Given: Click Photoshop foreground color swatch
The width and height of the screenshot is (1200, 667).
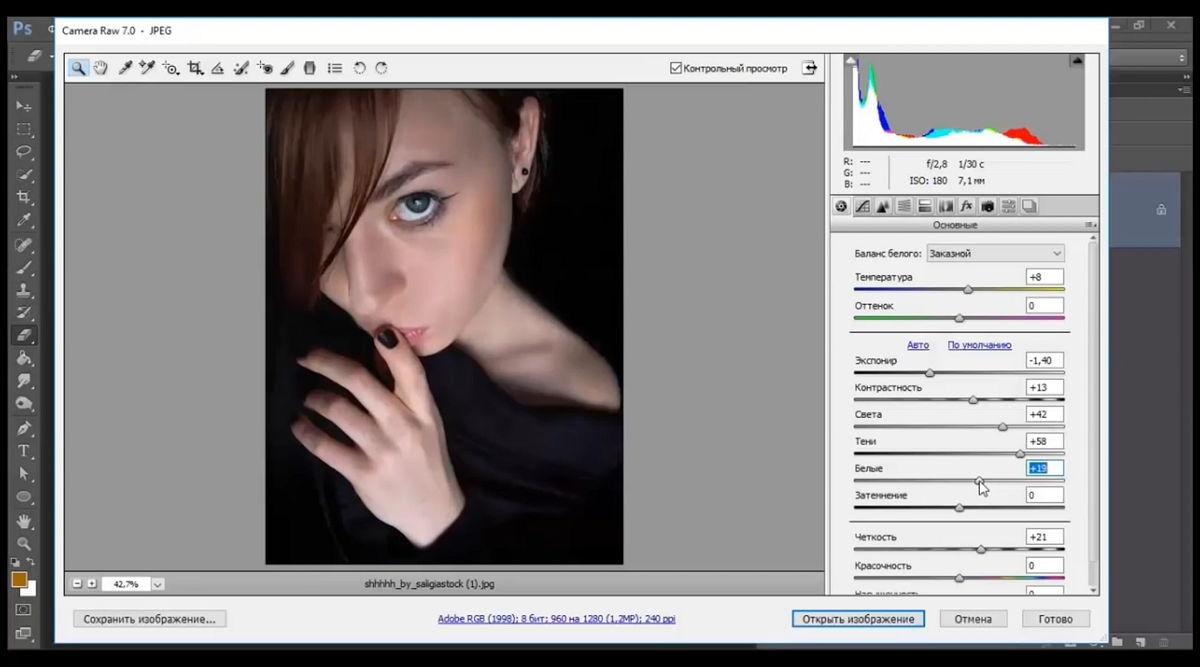Looking at the screenshot, I should tap(19, 580).
